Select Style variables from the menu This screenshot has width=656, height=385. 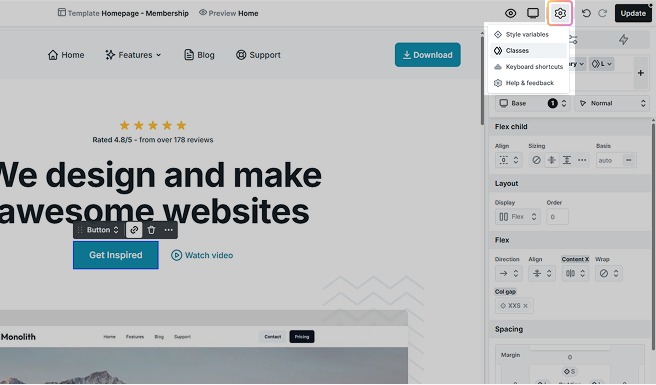[528, 34]
